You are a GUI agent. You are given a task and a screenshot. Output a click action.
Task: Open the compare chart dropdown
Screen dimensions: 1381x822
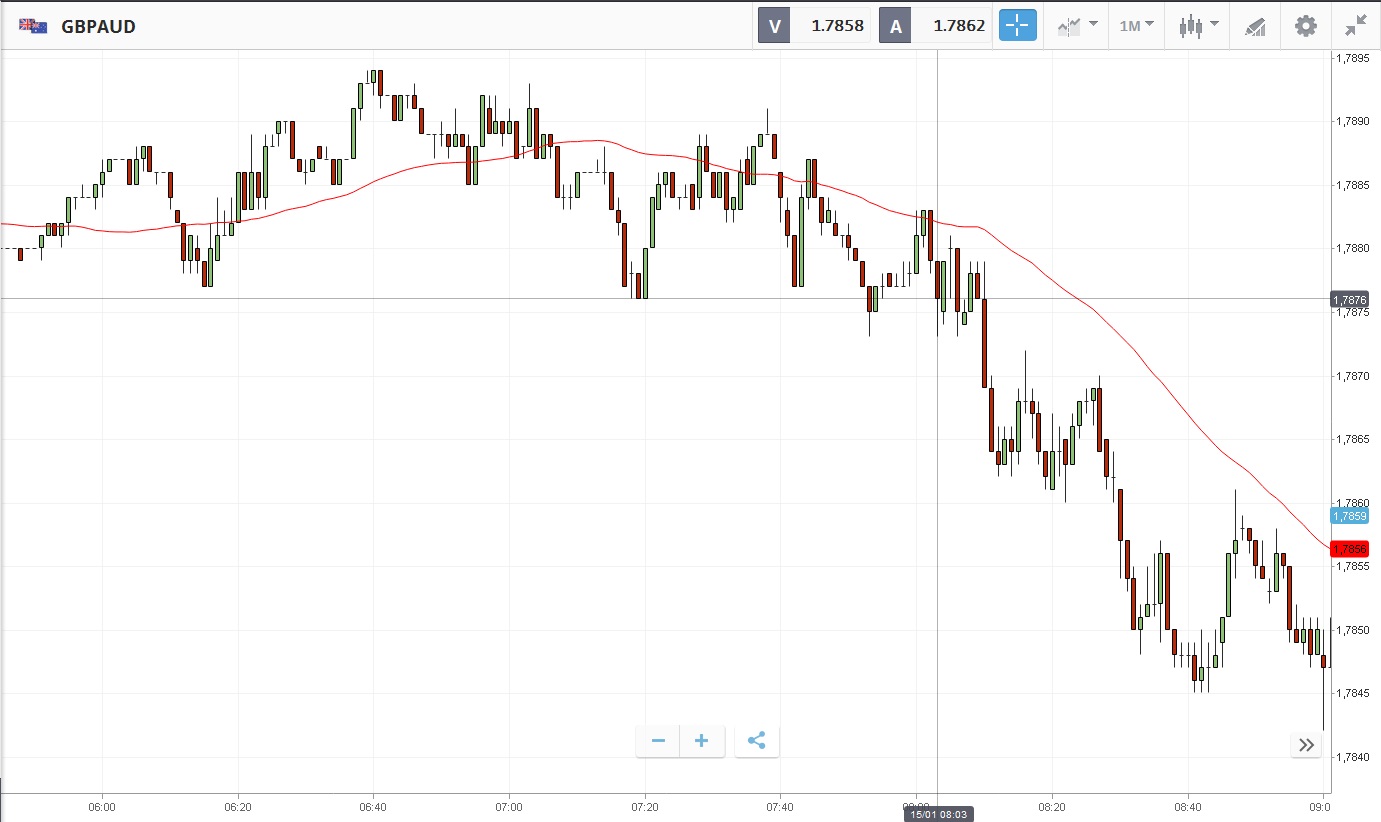pos(1078,26)
